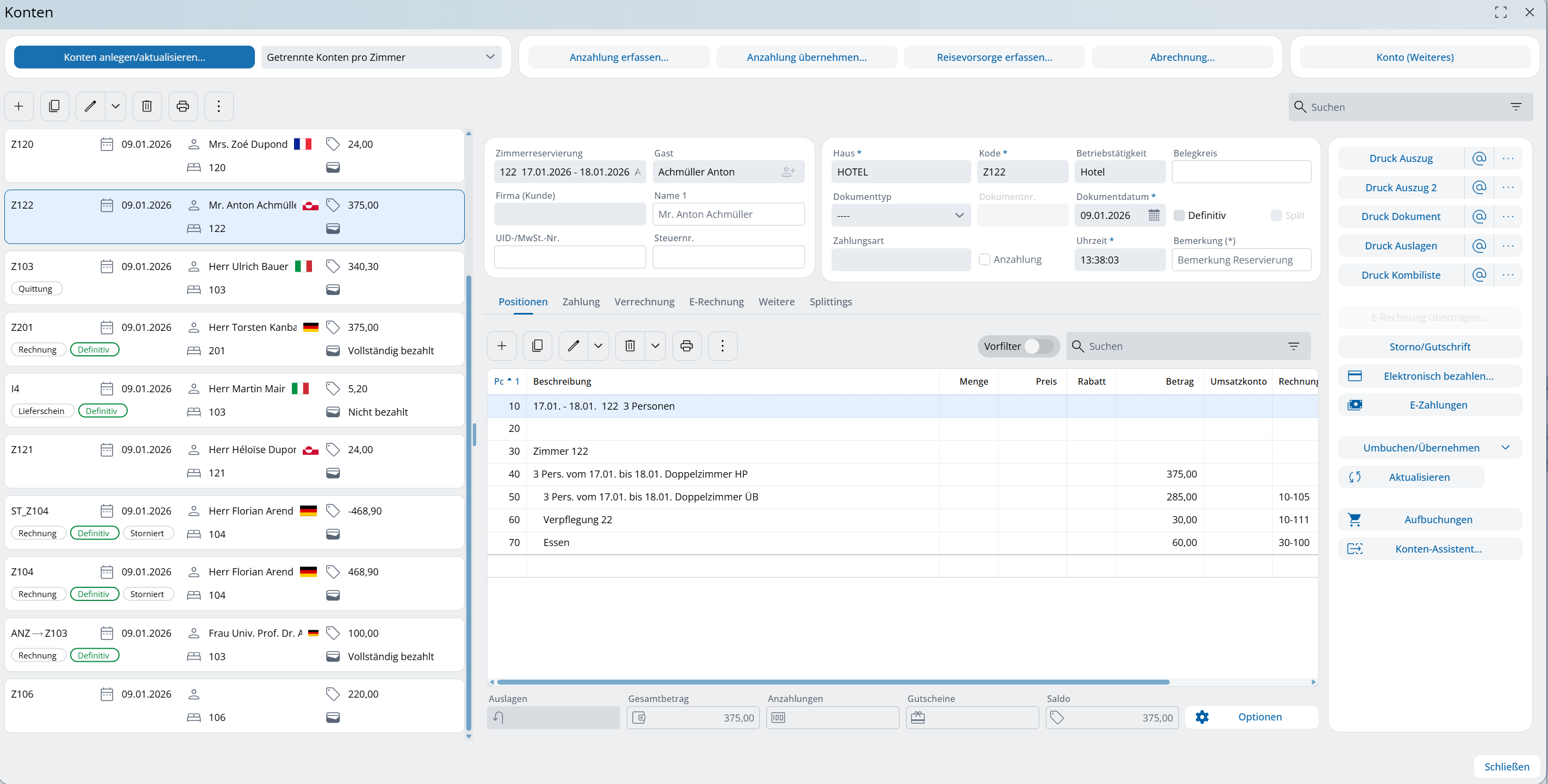Toggle the Vorfilter switch
This screenshot has width=1548, height=784.
tap(1039, 347)
